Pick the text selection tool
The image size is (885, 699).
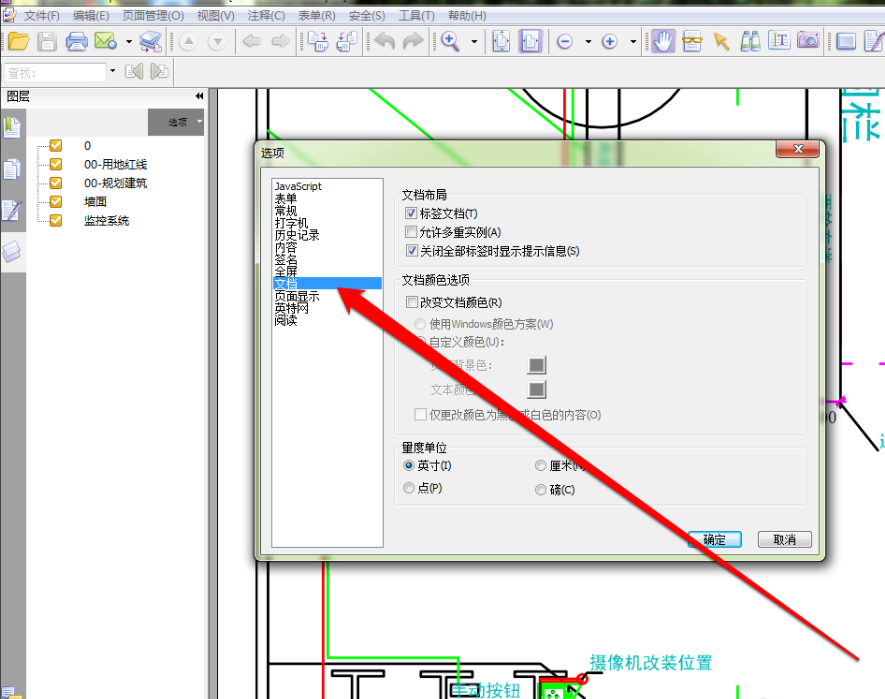coord(779,41)
